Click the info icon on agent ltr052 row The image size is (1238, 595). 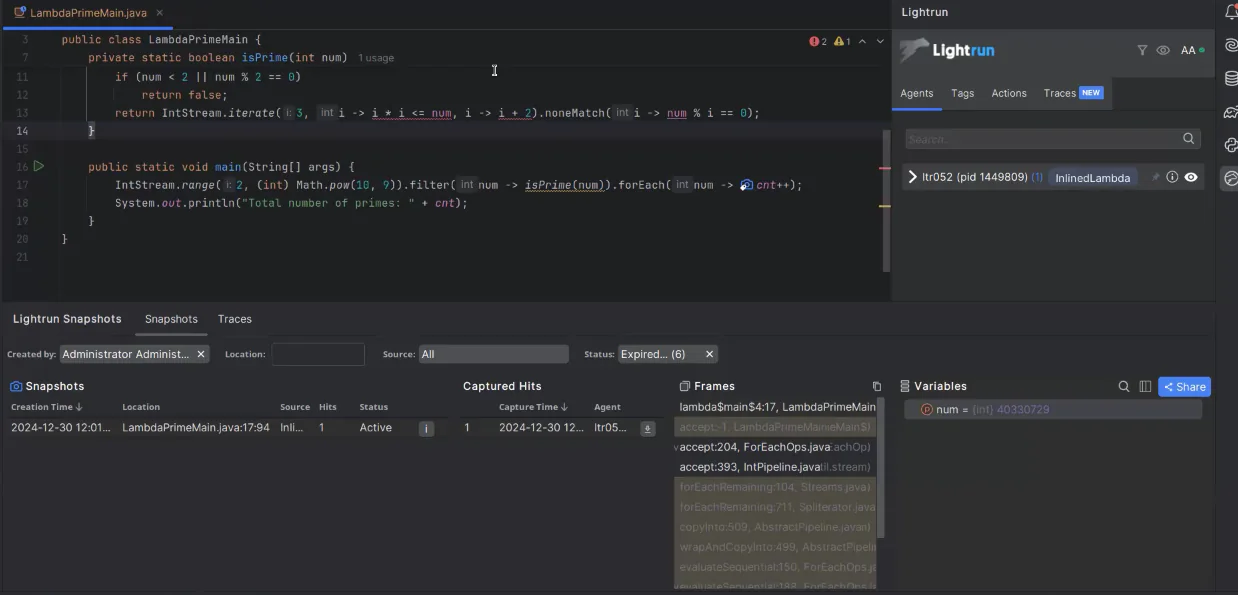click(1172, 177)
